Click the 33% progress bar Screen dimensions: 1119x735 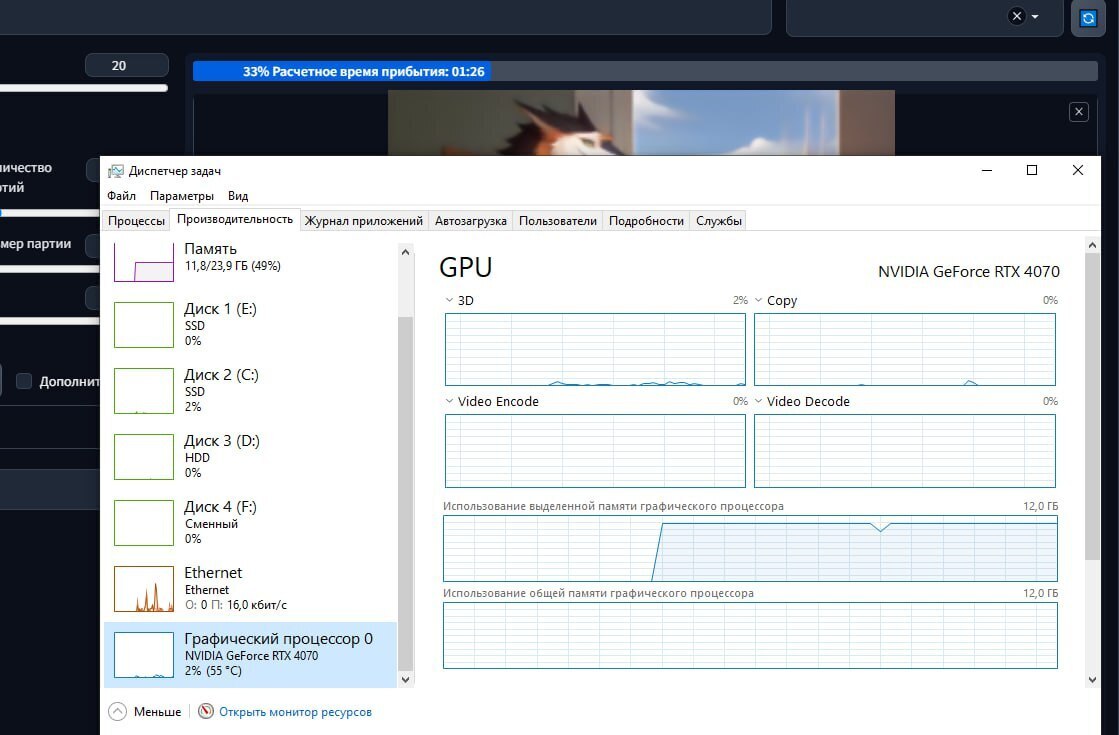pyautogui.click(x=645, y=71)
